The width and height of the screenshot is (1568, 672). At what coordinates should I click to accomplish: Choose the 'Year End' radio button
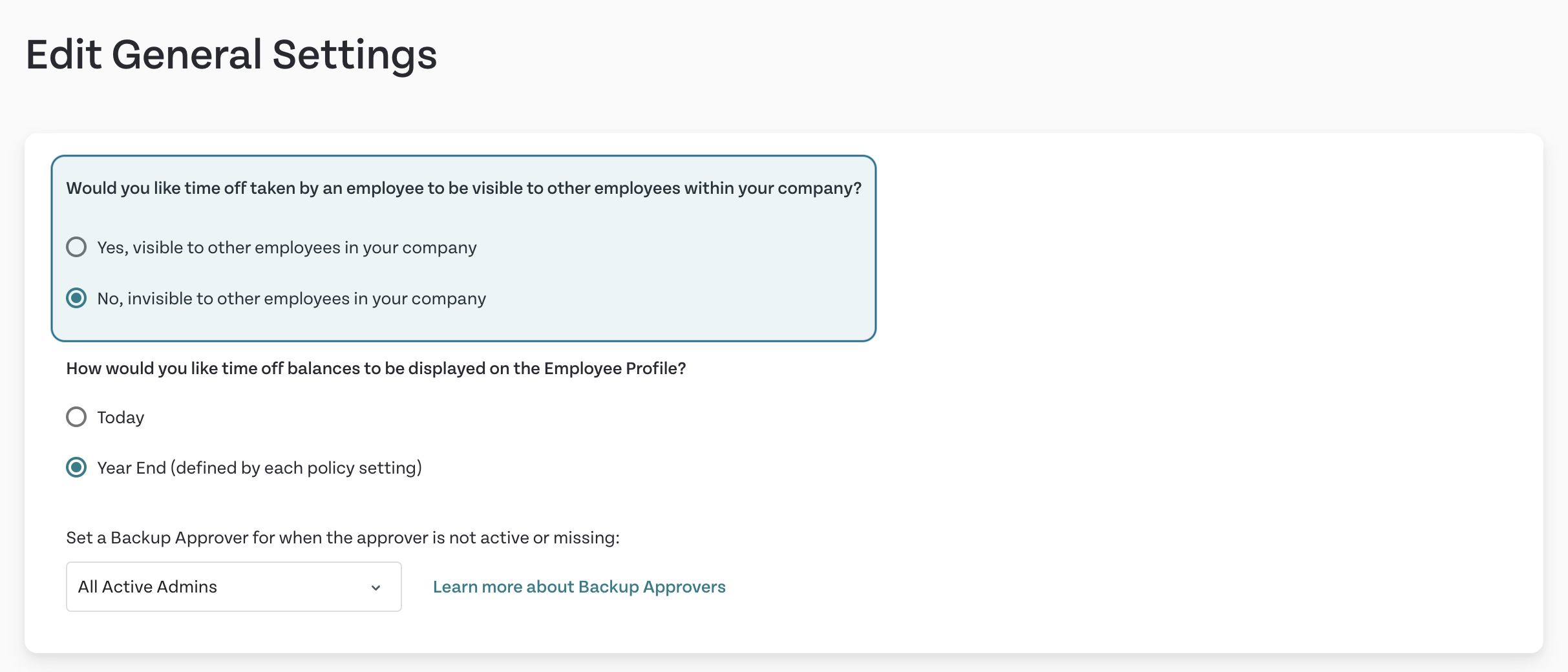76,467
